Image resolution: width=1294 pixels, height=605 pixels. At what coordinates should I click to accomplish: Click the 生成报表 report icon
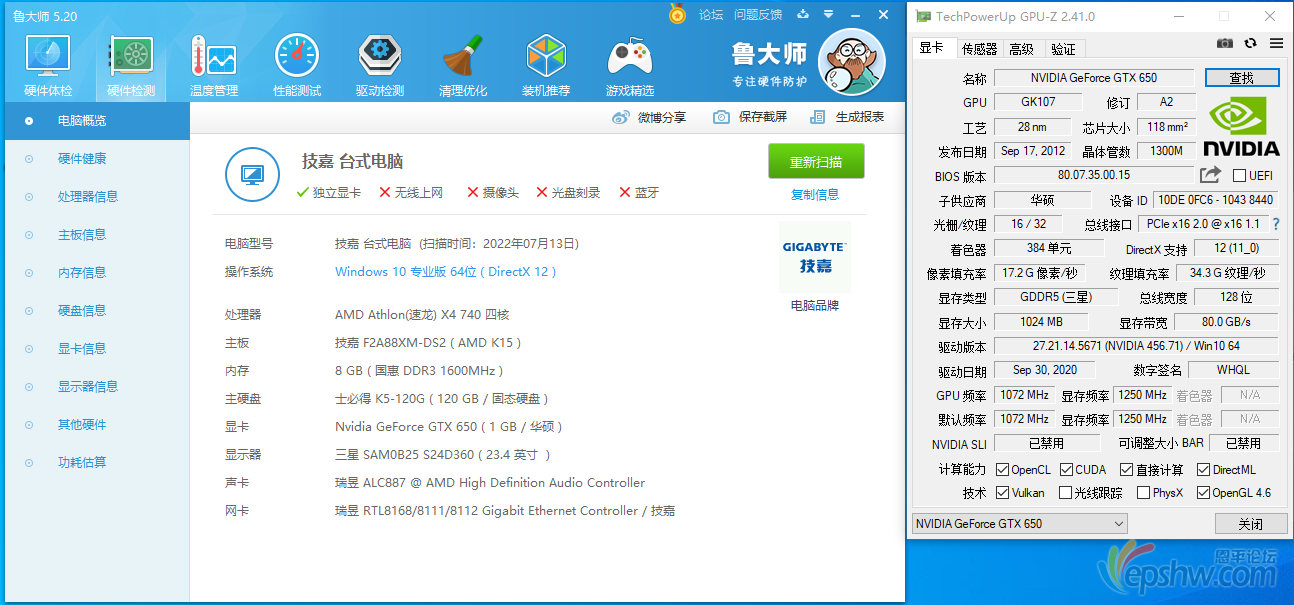pyautogui.click(x=818, y=117)
